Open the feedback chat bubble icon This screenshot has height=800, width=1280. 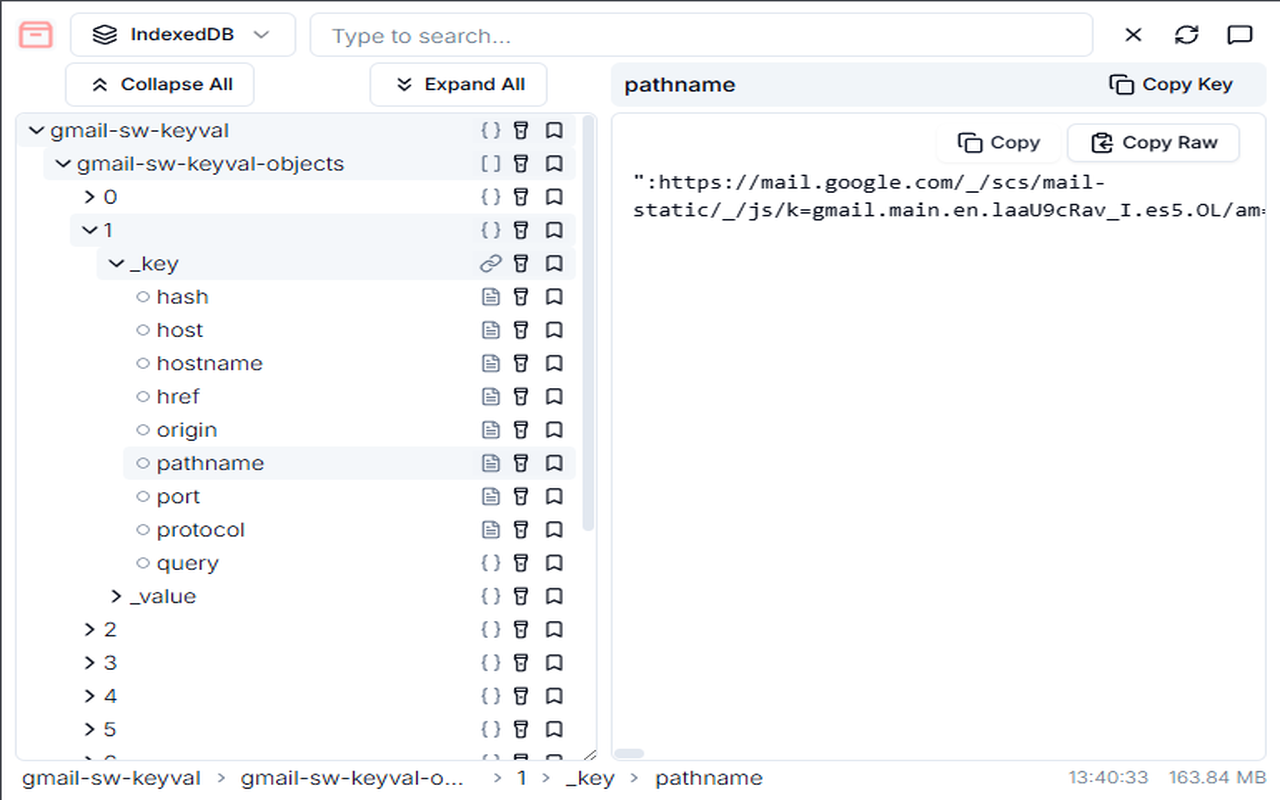tap(1239, 34)
